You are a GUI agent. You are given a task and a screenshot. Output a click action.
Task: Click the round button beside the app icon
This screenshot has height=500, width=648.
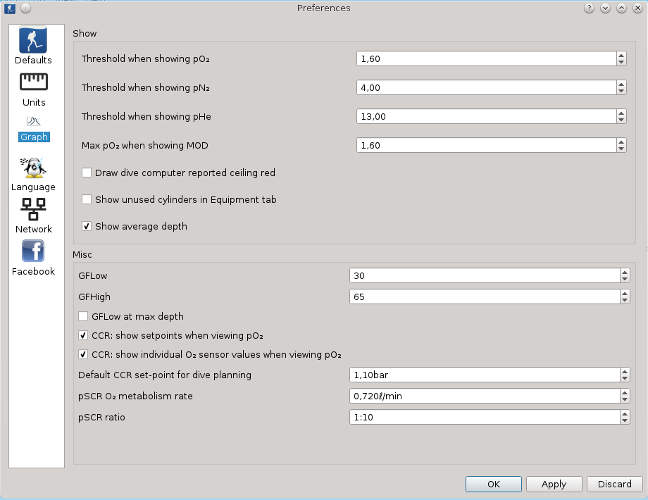coord(26,8)
